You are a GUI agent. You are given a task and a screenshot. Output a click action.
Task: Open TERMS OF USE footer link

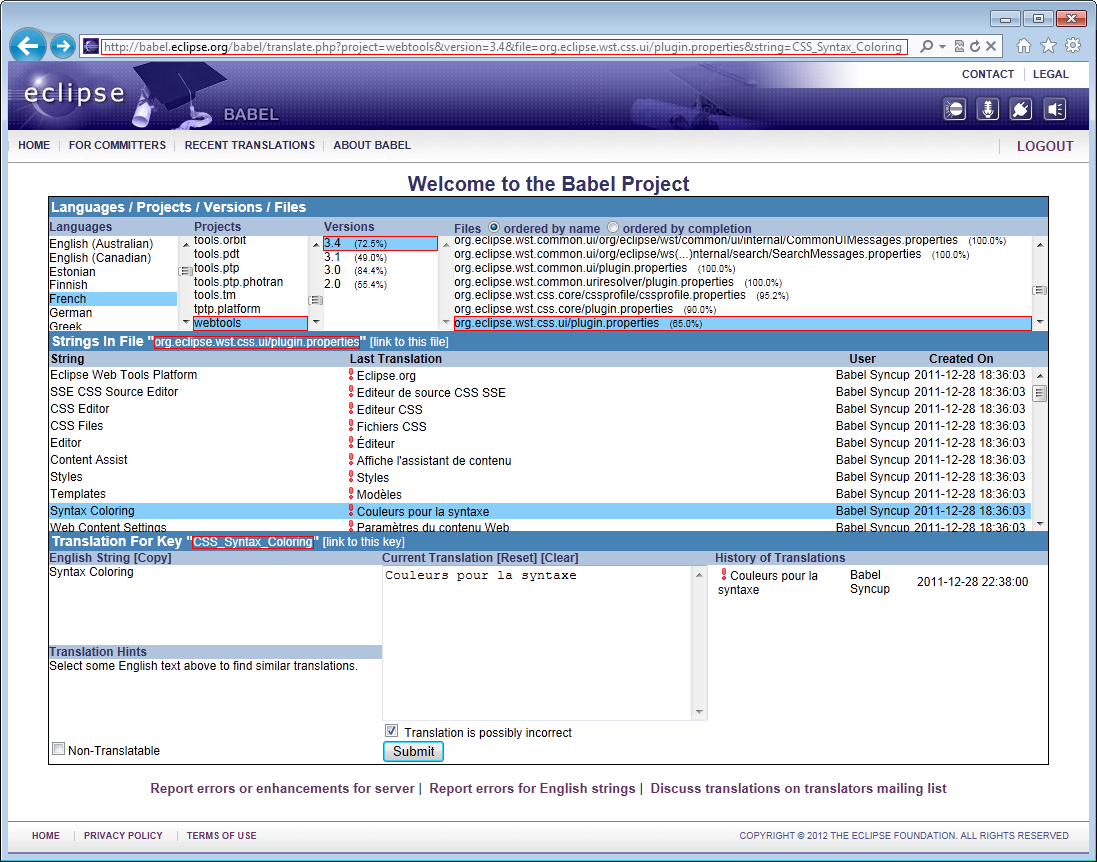tap(221, 835)
